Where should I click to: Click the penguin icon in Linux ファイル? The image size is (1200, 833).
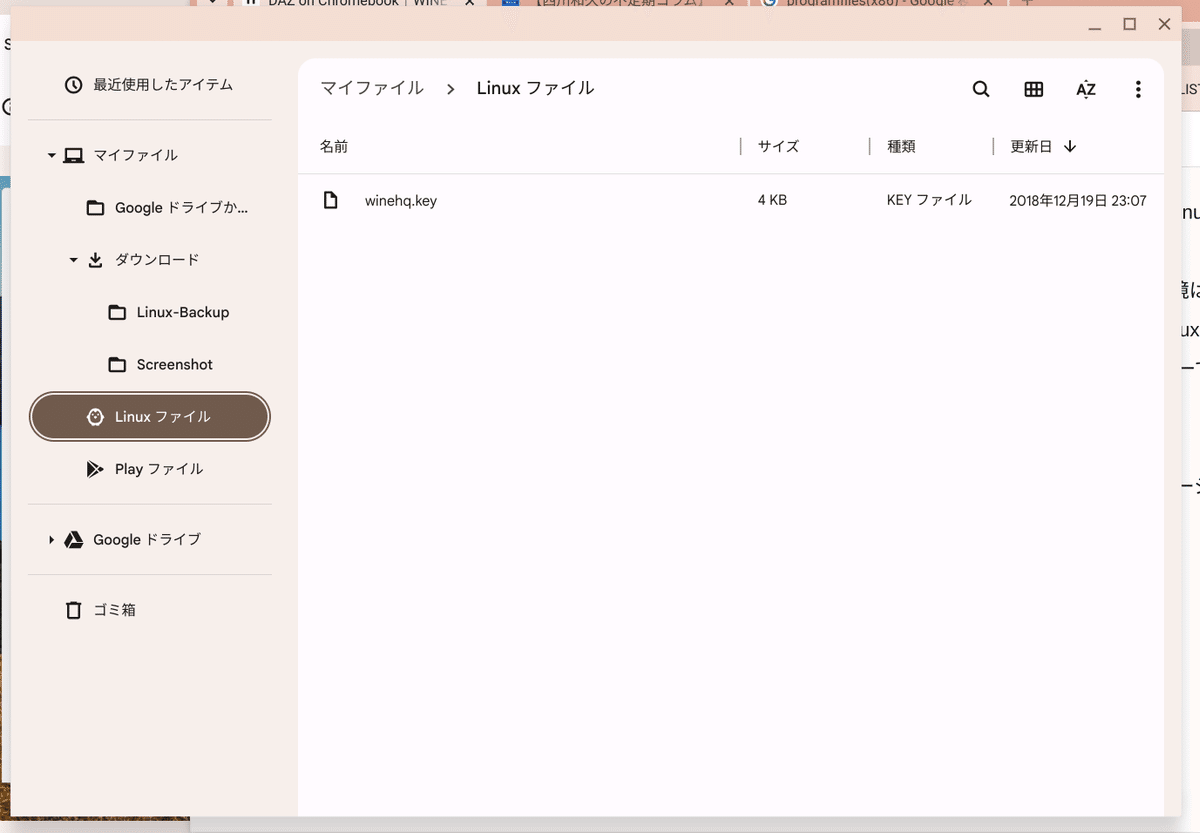click(95, 417)
